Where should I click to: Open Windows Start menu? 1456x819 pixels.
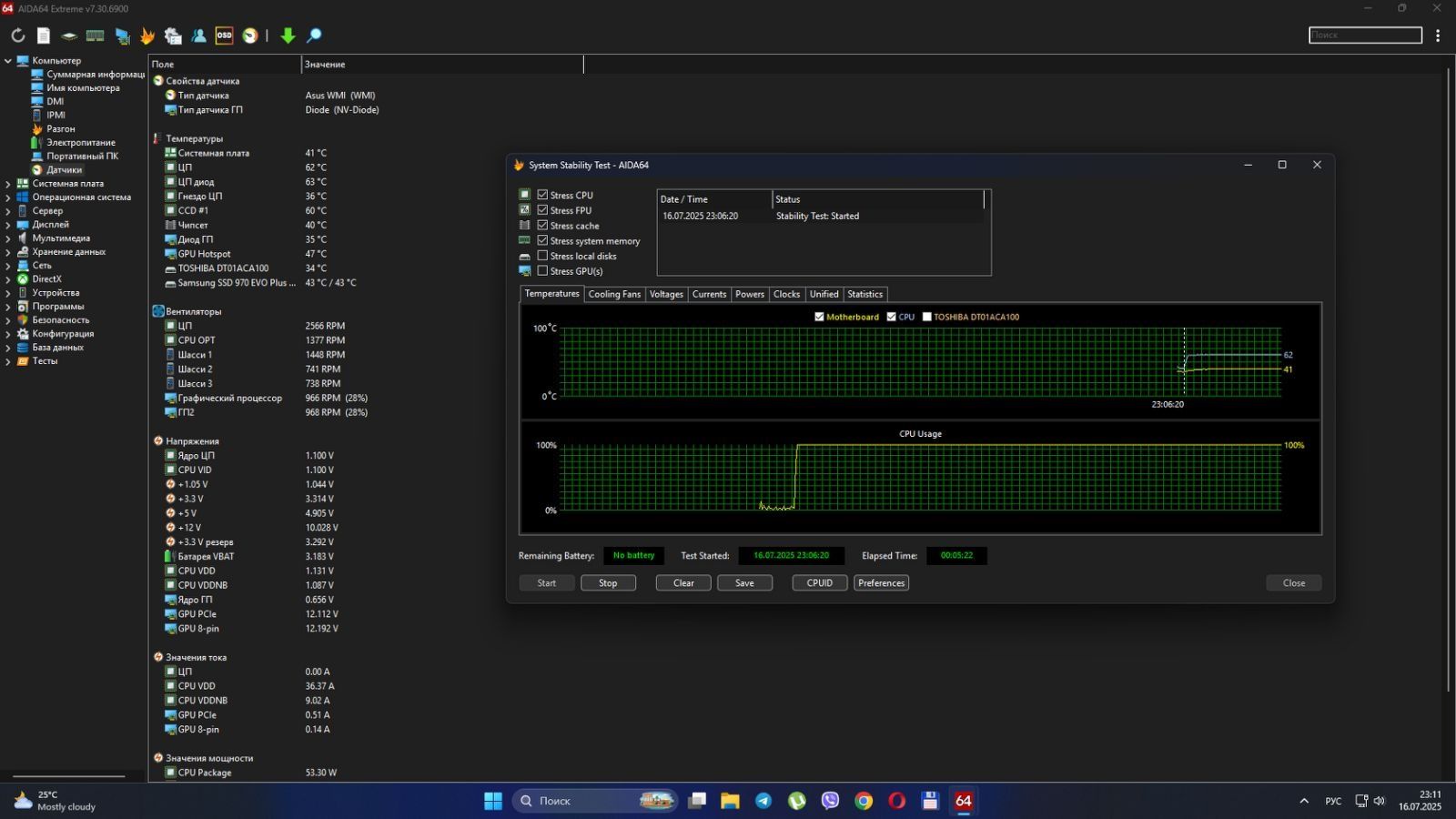[x=493, y=801]
